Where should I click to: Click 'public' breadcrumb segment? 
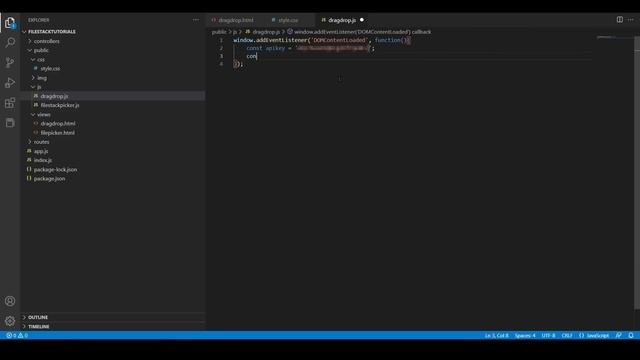pyautogui.click(x=219, y=31)
